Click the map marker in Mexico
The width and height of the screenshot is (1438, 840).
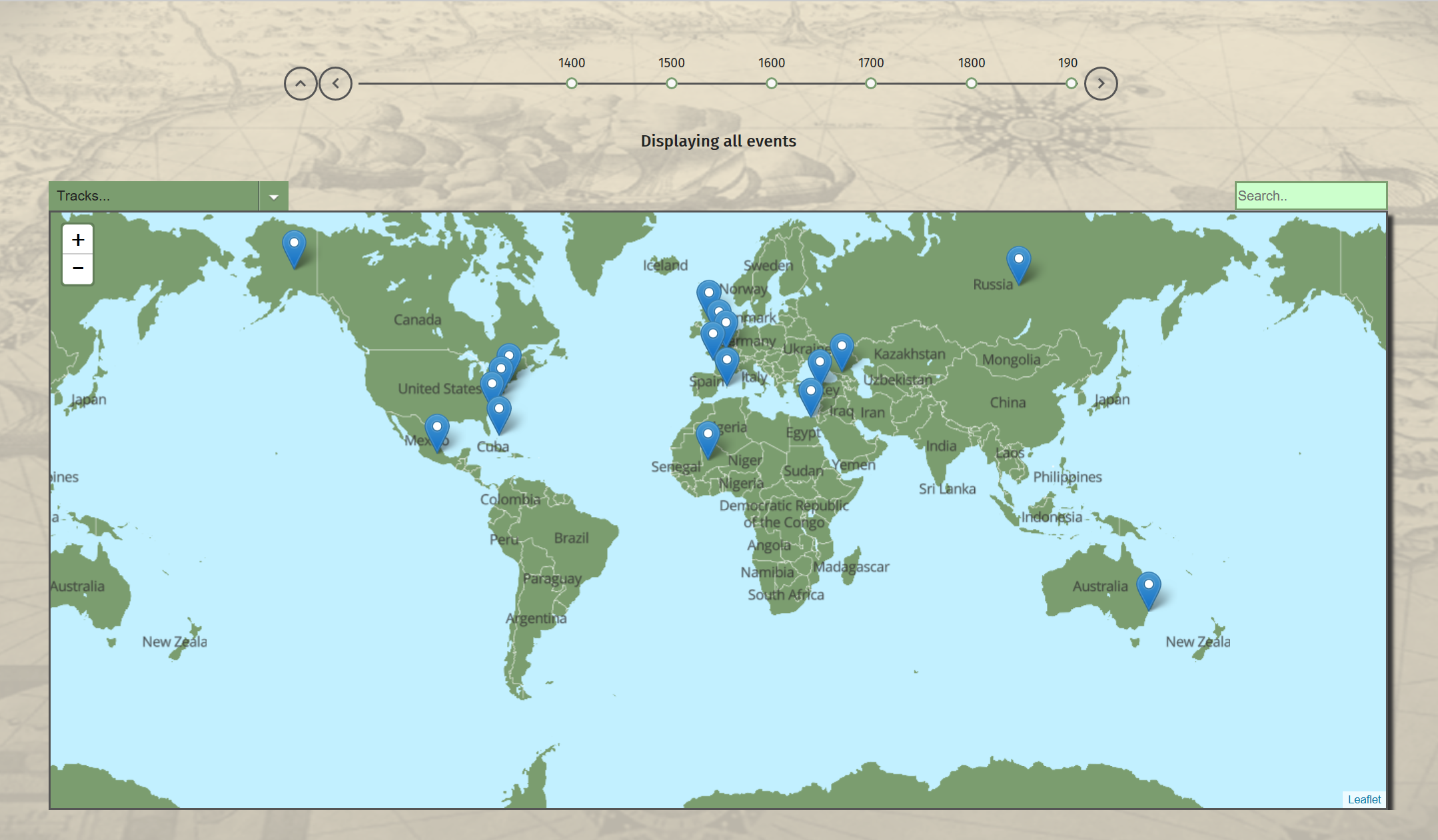pyautogui.click(x=437, y=431)
